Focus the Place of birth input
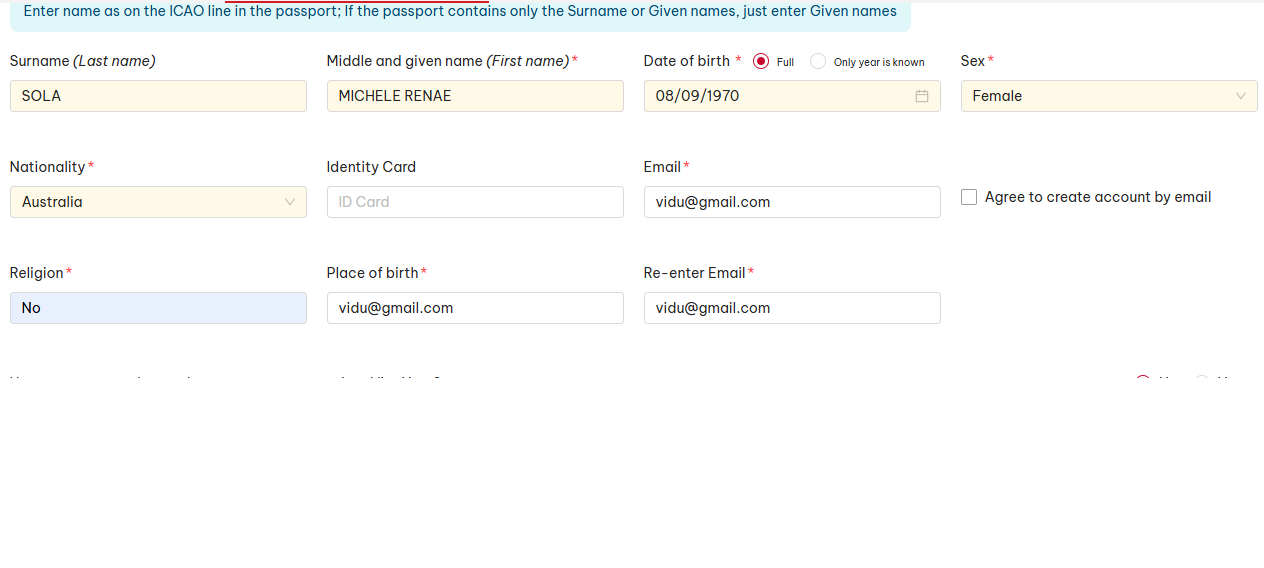The height and width of the screenshot is (568, 1264). click(475, 308)
